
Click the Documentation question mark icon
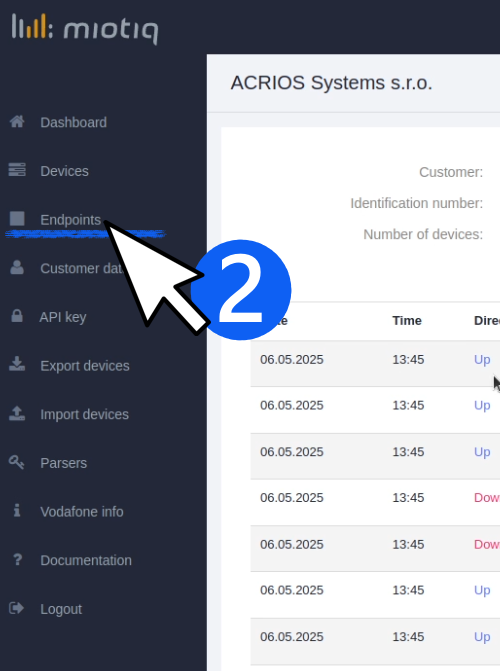point(17,559)
